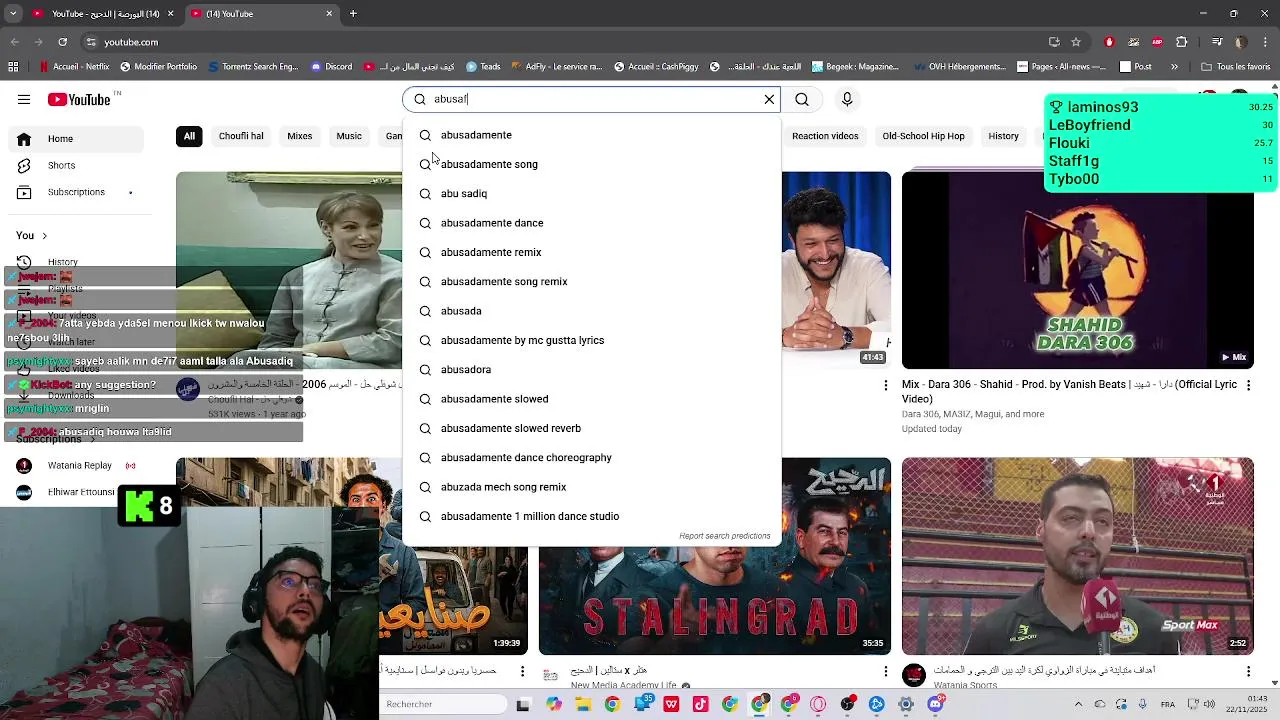Choose 'abusadamente 1 million dance studio'
The image size is (1280, 720).
coord(592,516)
